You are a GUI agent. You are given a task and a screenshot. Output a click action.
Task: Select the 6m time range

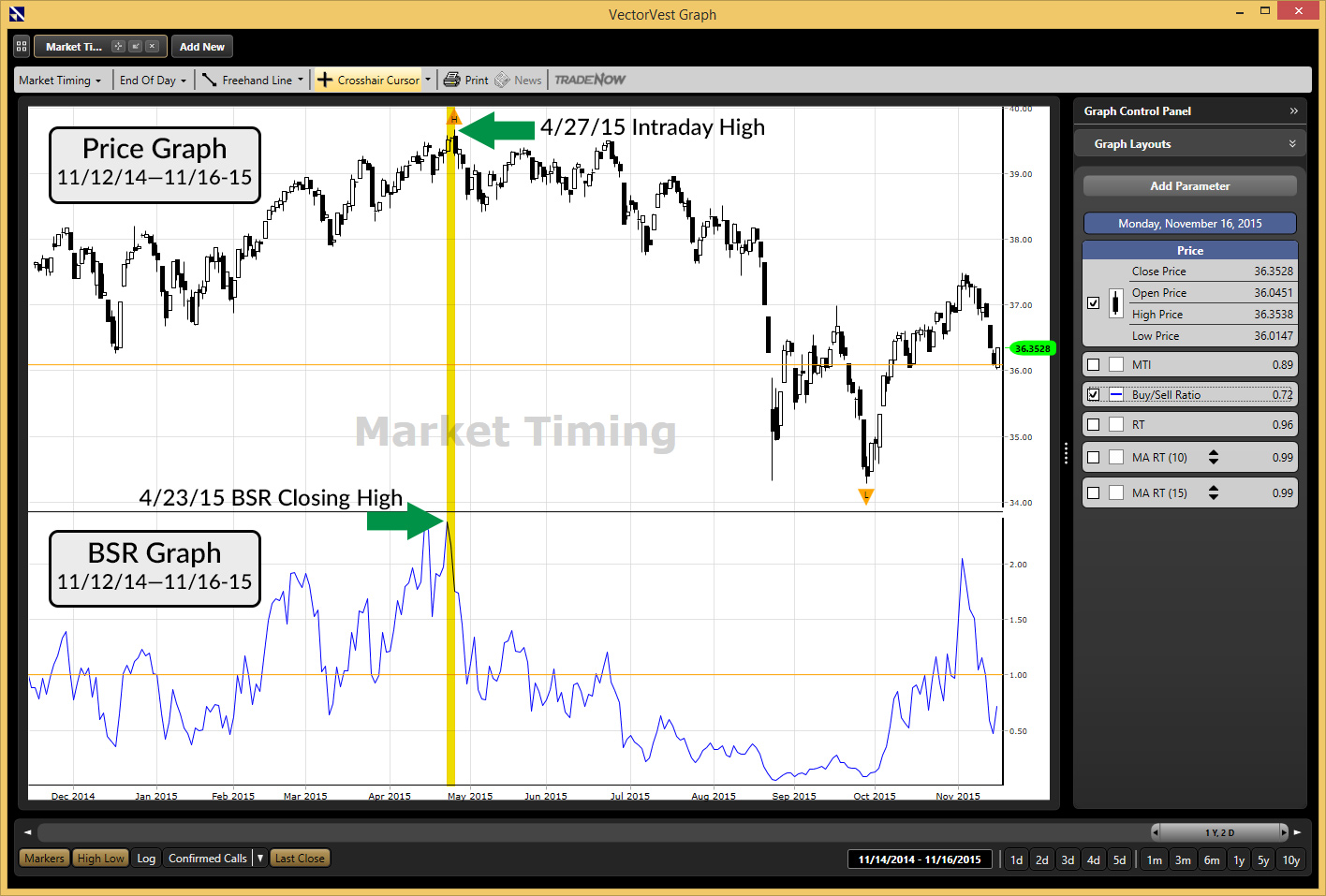(x=1212, y=859)
